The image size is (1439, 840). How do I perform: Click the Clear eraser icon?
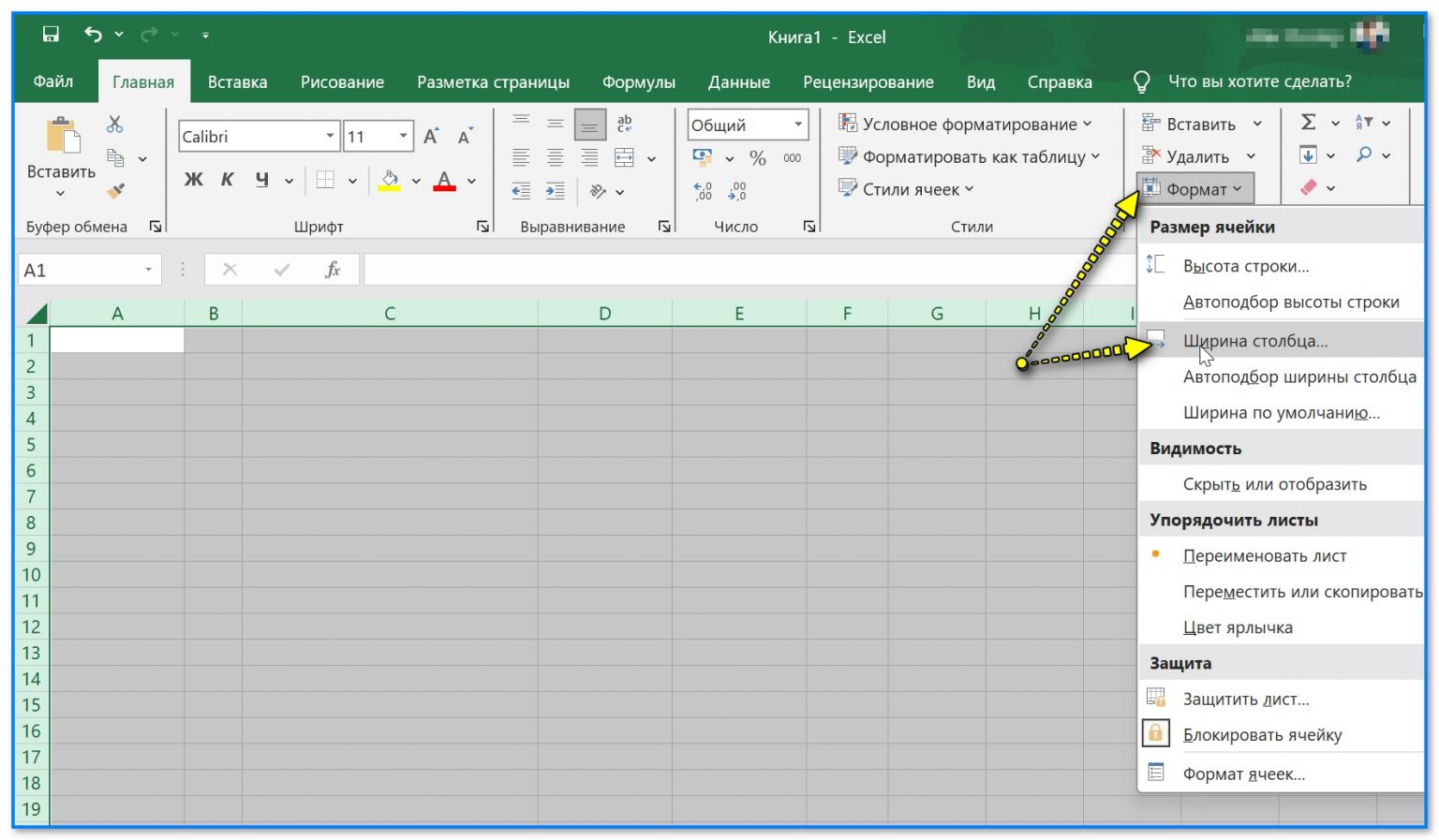1309,187
